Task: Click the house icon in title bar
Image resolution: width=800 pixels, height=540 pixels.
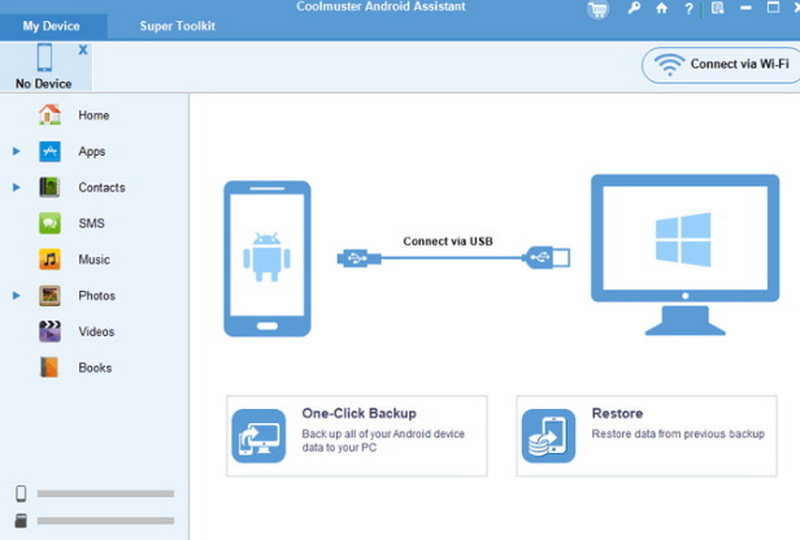Action: point(662,8)
